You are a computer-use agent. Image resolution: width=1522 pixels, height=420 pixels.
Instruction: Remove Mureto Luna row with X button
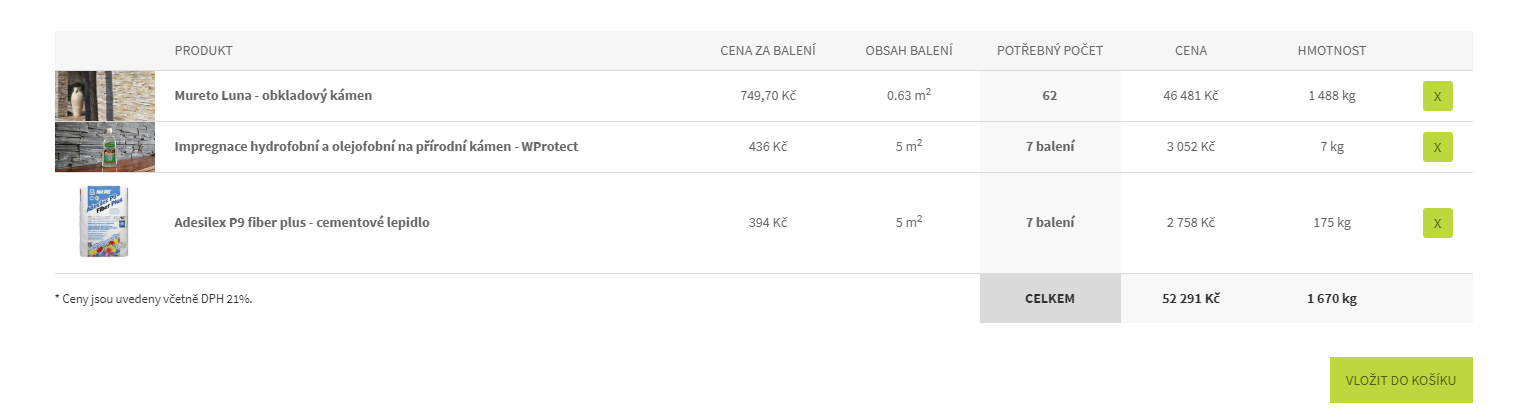coord(1437,96)
